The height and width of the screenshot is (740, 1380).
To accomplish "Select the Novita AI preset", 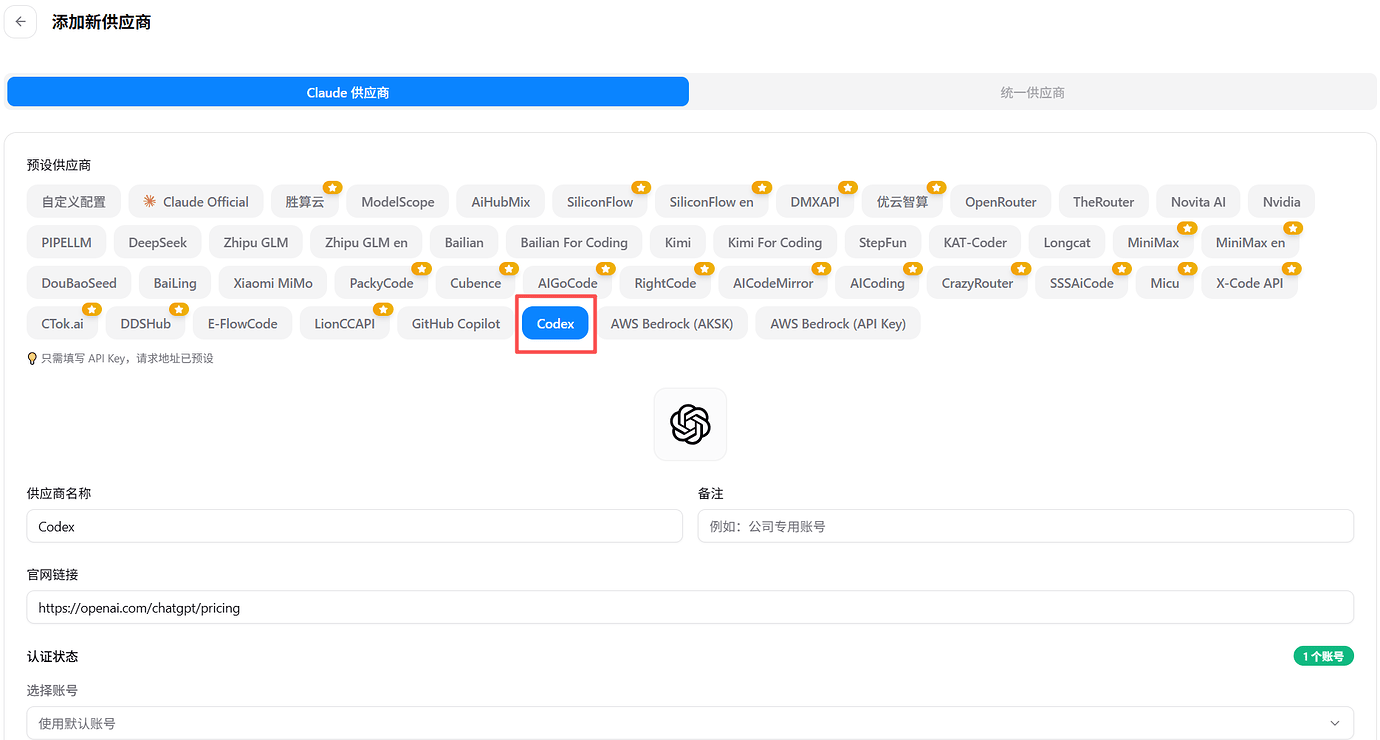I will [1198, 201].
